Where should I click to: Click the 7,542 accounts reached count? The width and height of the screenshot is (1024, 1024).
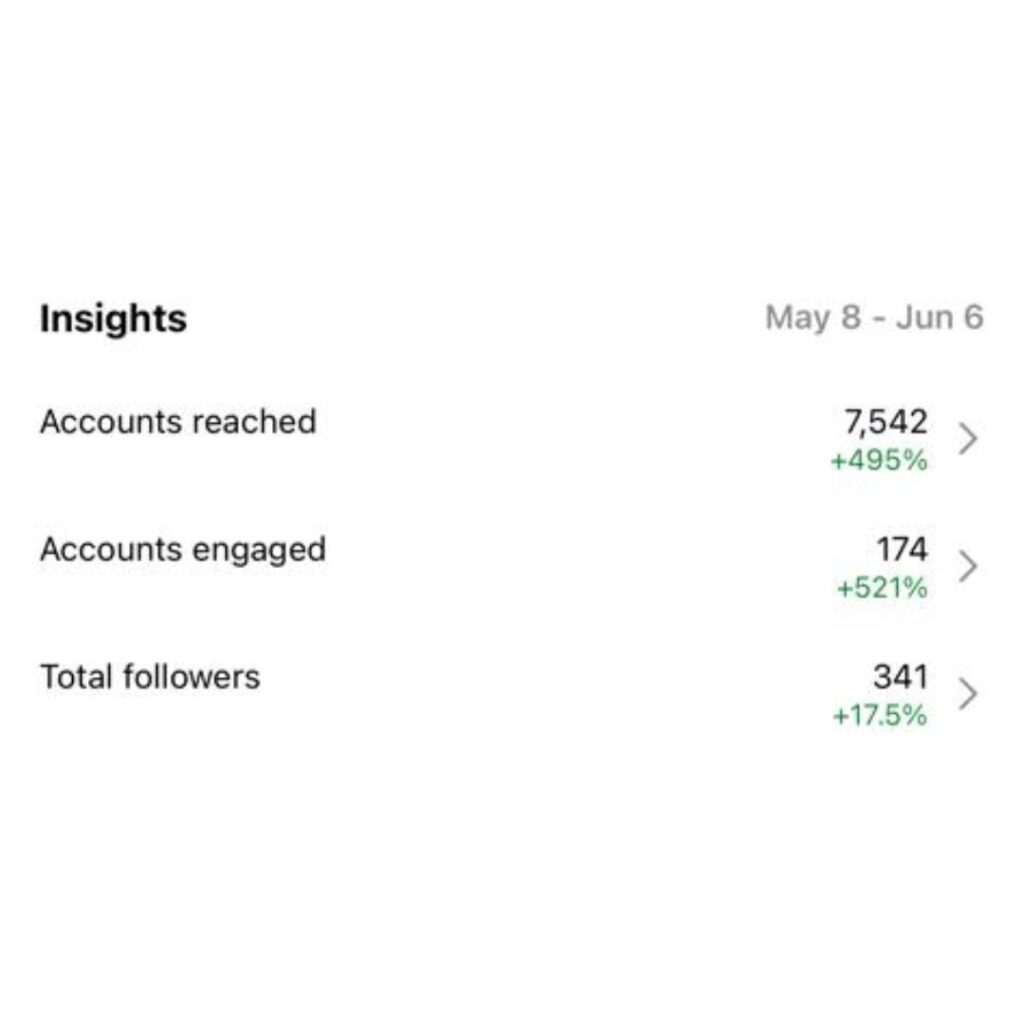click(886, 422)
